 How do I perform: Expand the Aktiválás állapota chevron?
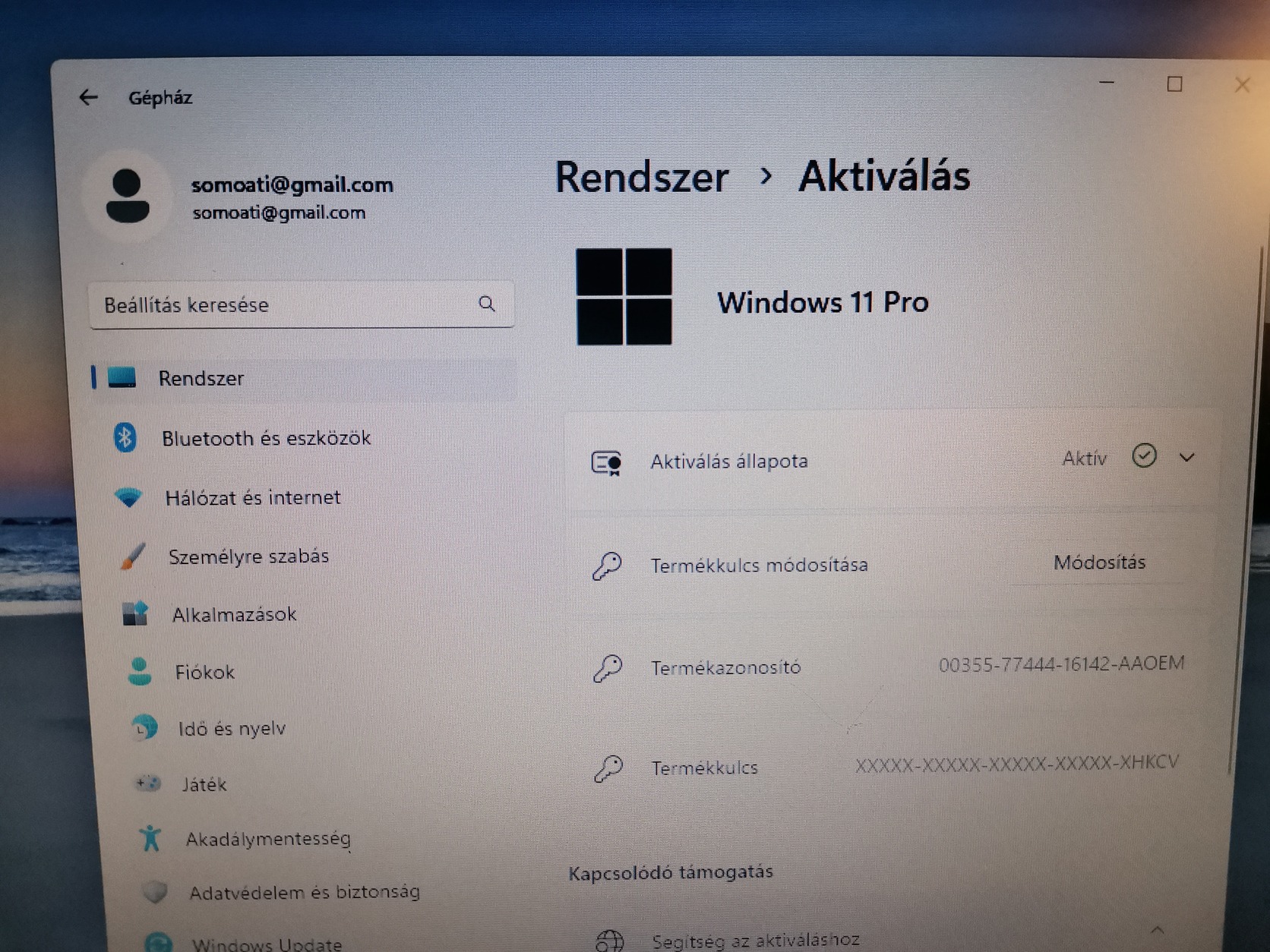tap(1187, 457)
